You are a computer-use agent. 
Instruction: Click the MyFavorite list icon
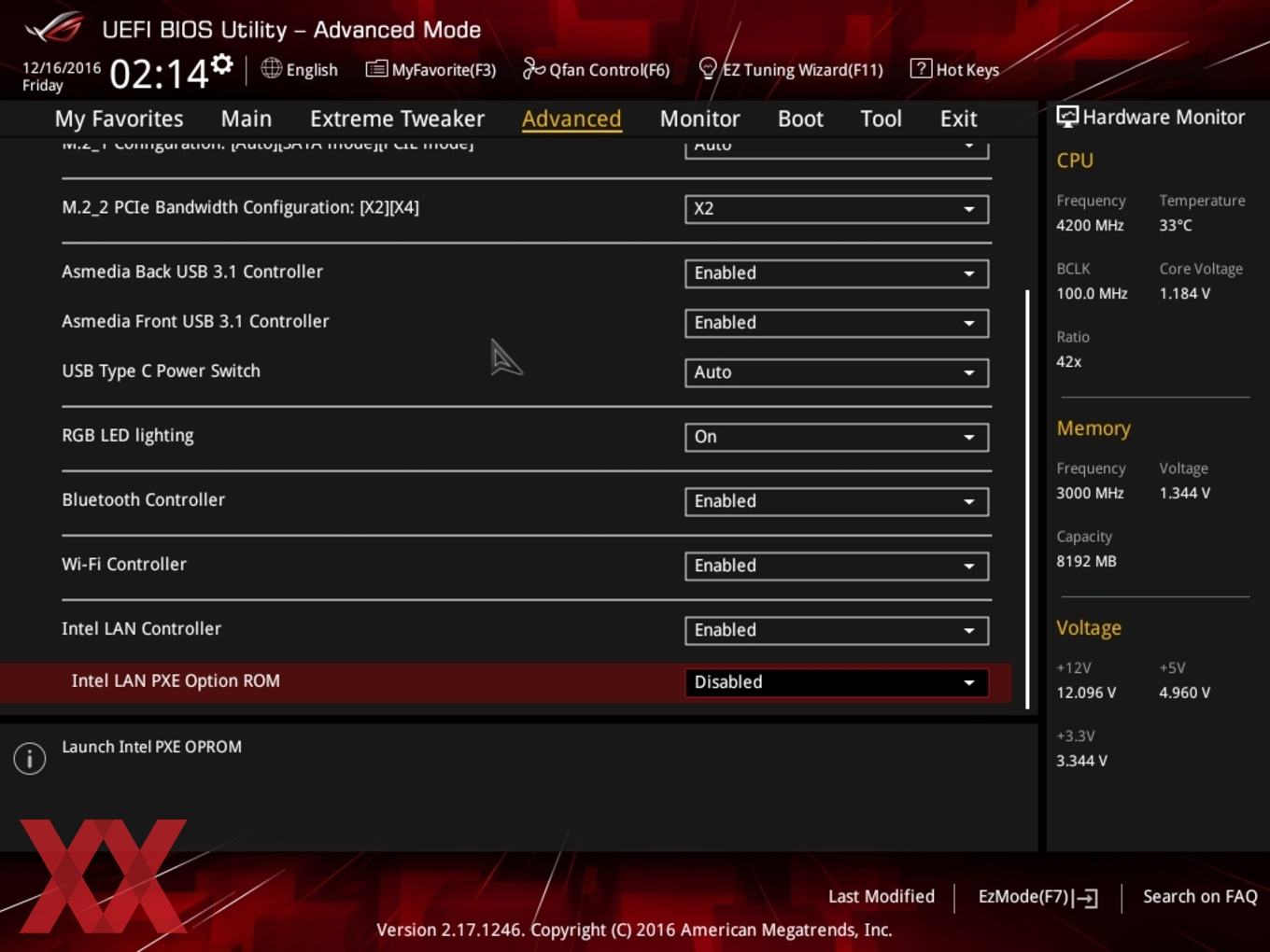pyautogui.click(x=376, y=68)
